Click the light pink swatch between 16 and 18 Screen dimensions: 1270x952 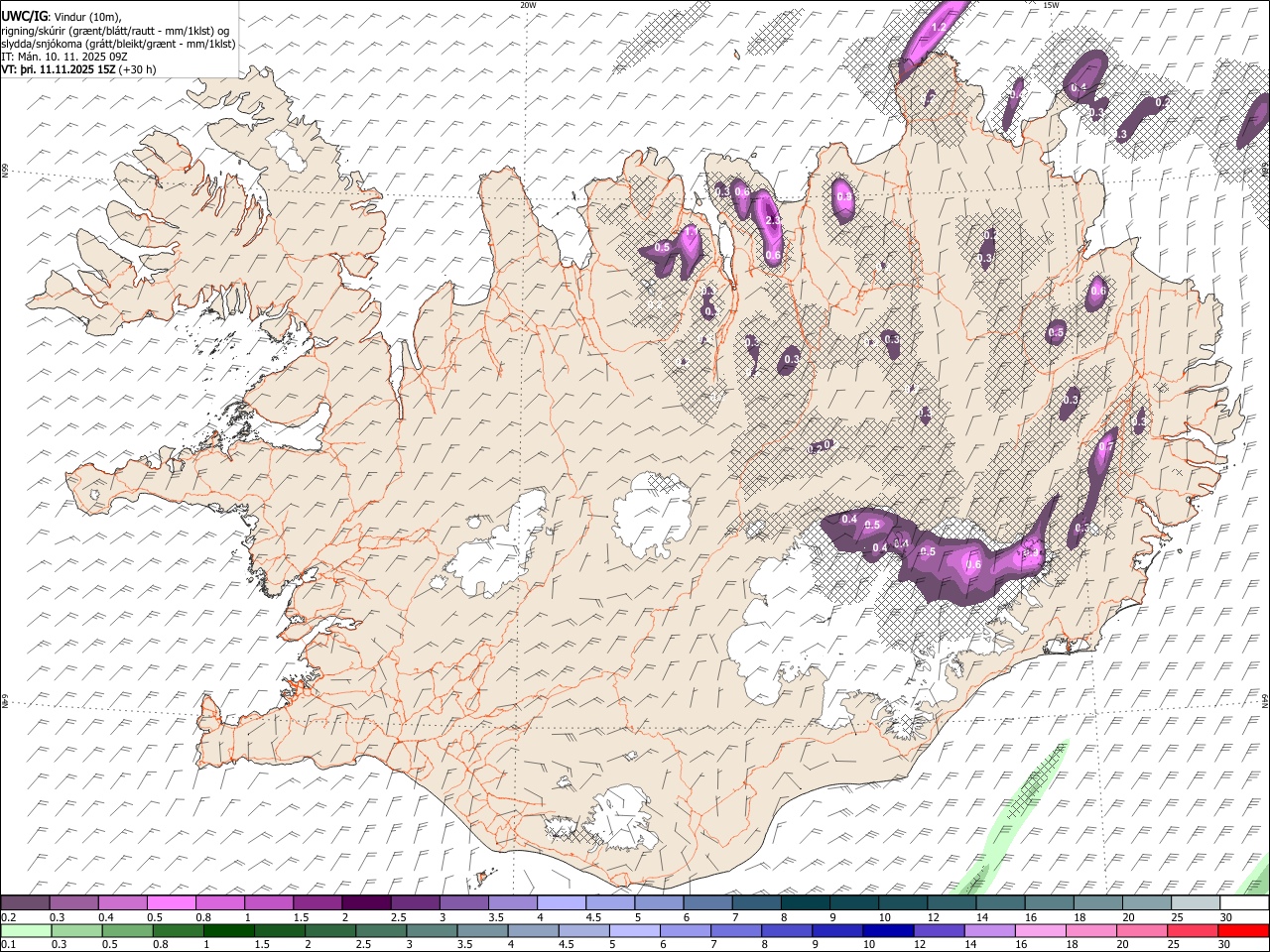[1040, 930]
